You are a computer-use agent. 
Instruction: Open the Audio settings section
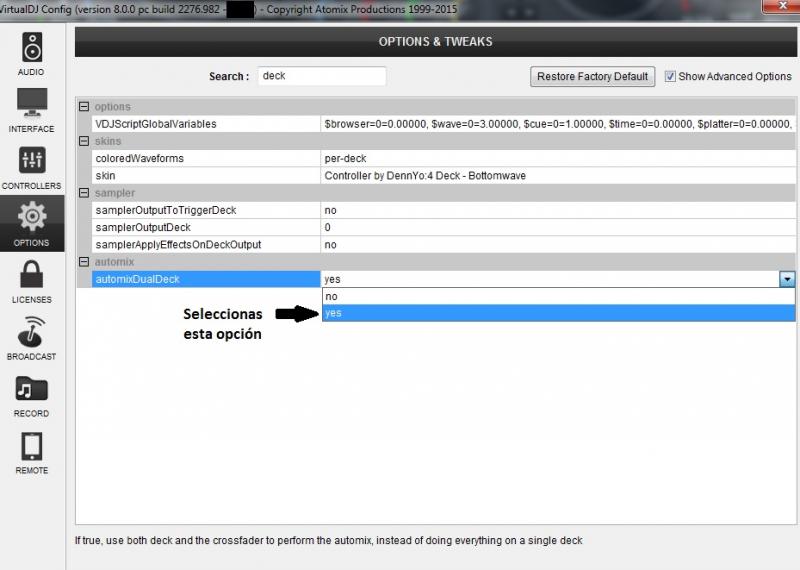32,53
